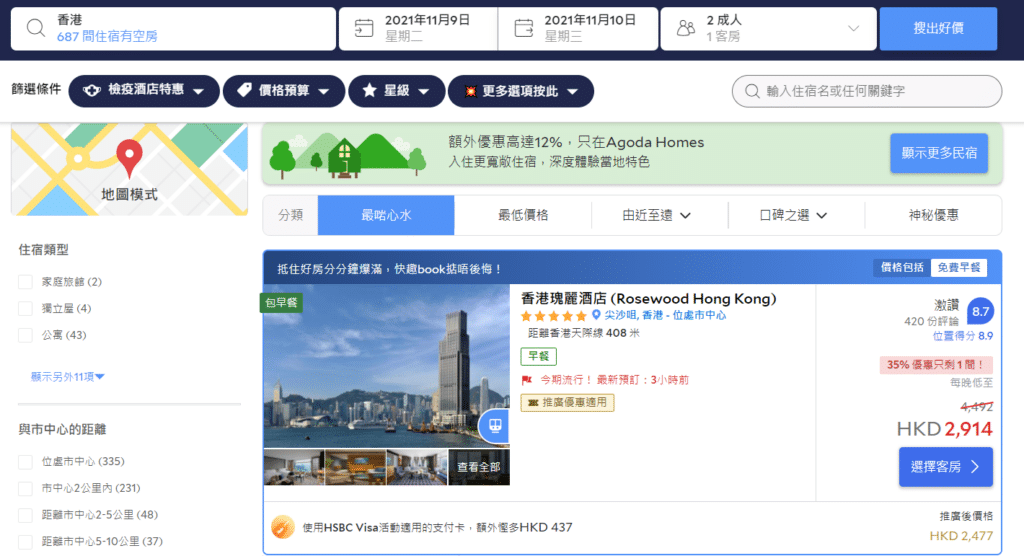Screen dimensions: 1024x556
Task: Click the burst icon in 更多選項按此
Action: (x=470, y=91)
